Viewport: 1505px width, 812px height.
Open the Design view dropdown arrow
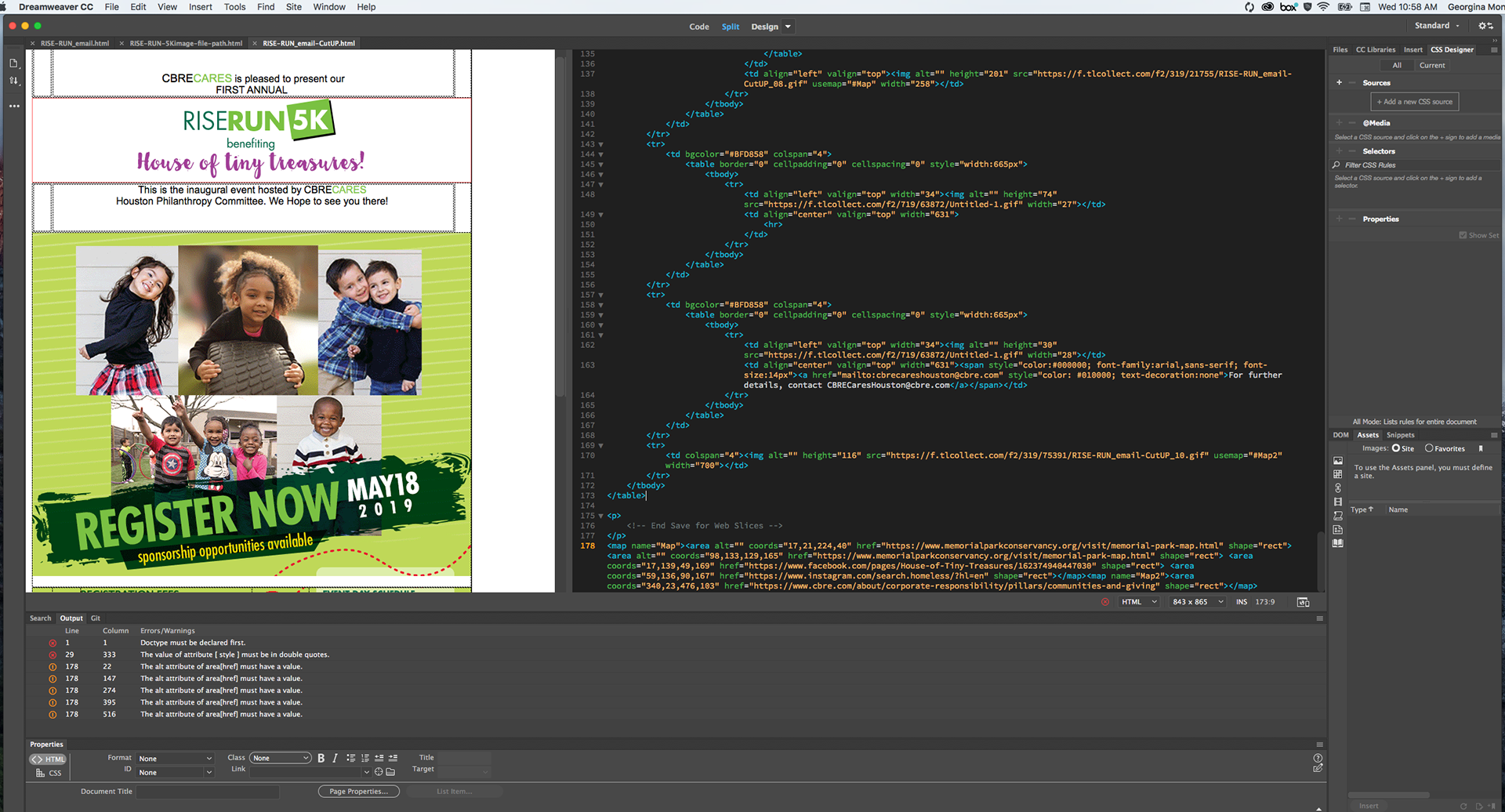[x=788, y=27]
